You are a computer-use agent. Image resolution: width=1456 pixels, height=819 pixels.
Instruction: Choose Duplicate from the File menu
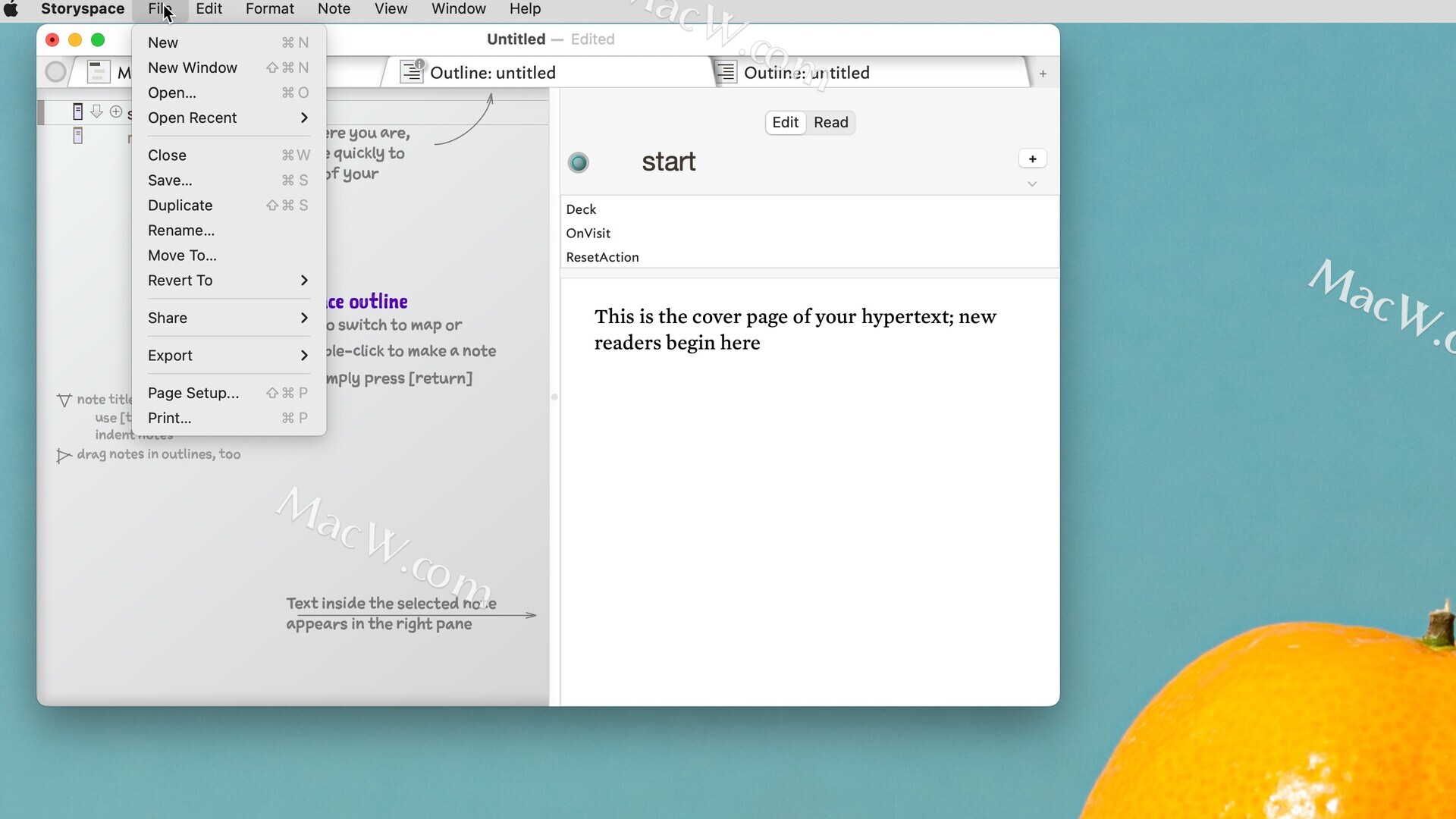pyautogui.click(x=228, y=205)
